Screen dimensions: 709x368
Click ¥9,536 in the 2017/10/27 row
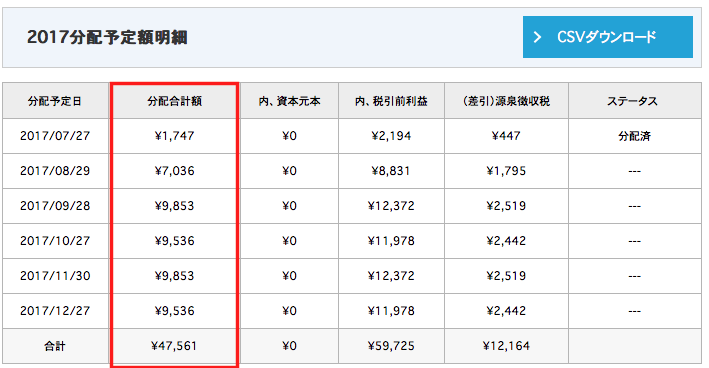175,241
